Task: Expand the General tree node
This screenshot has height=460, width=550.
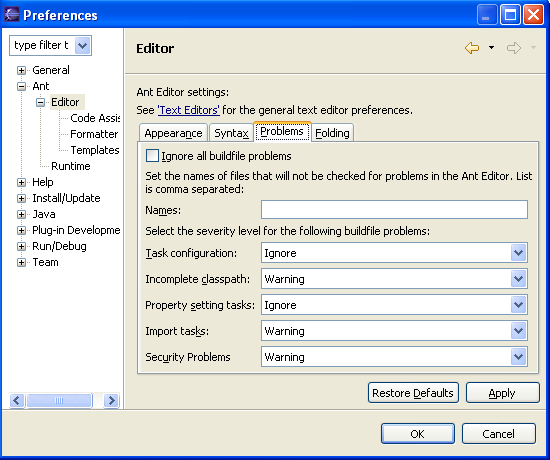Action: [x=21, y=70]
